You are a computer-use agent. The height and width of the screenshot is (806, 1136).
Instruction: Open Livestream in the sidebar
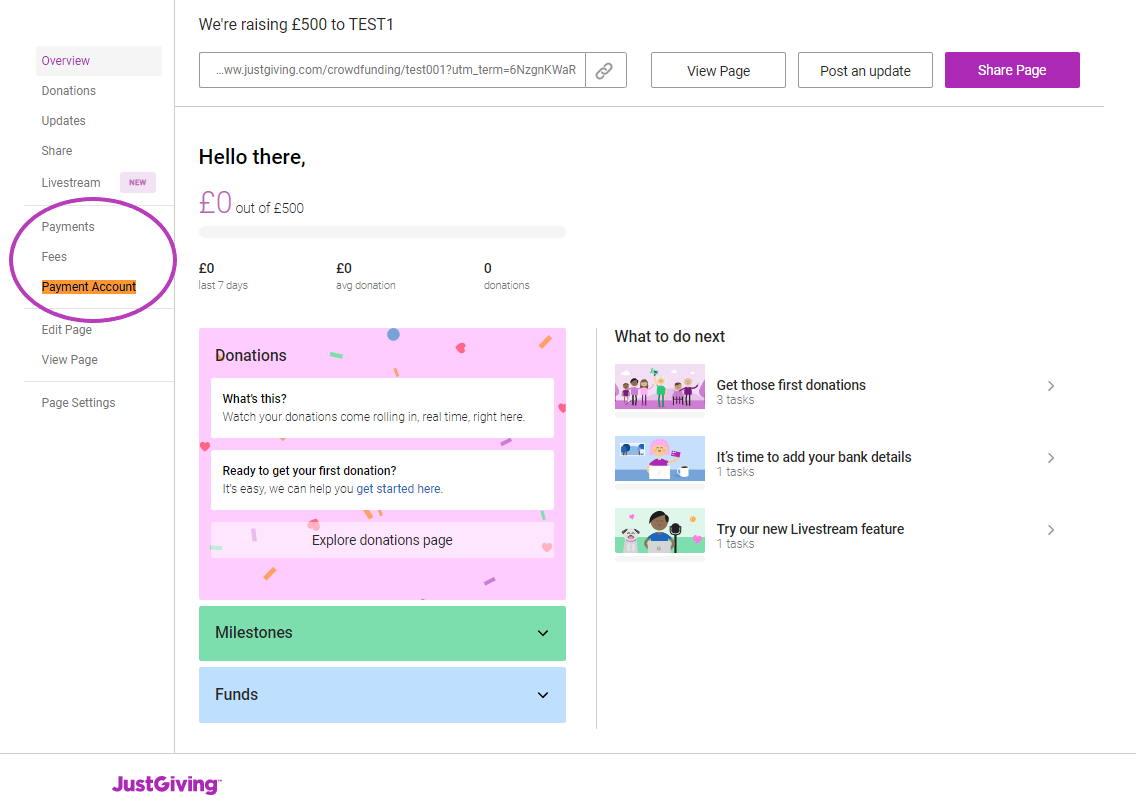coord(71,182)
